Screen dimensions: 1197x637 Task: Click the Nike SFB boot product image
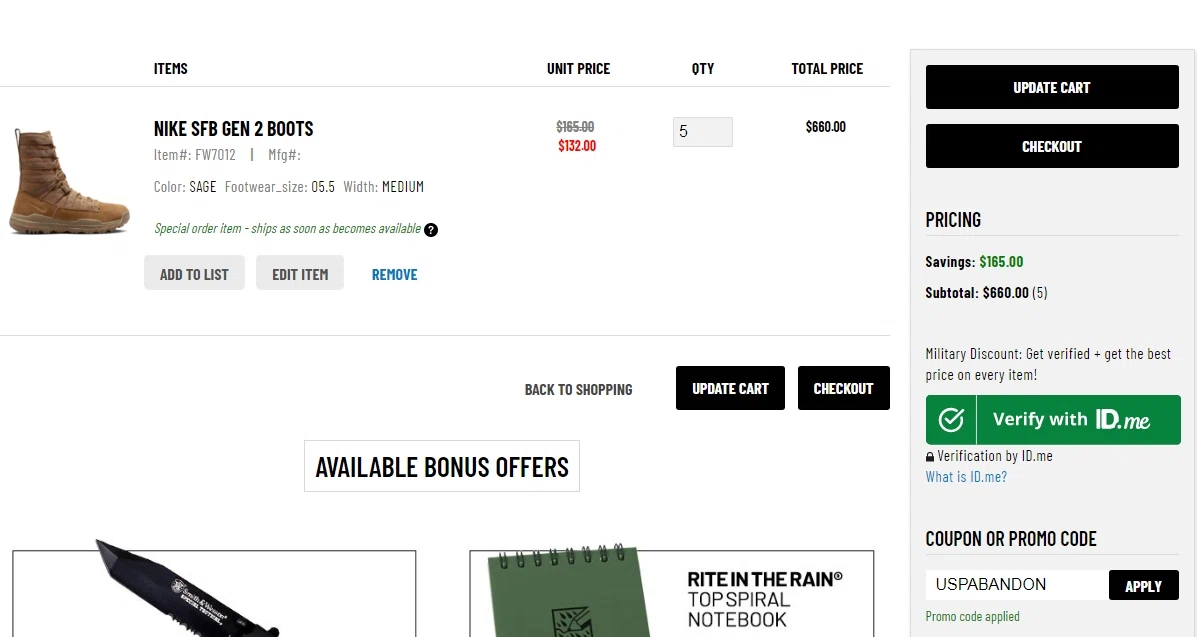[x=70, y=180]
